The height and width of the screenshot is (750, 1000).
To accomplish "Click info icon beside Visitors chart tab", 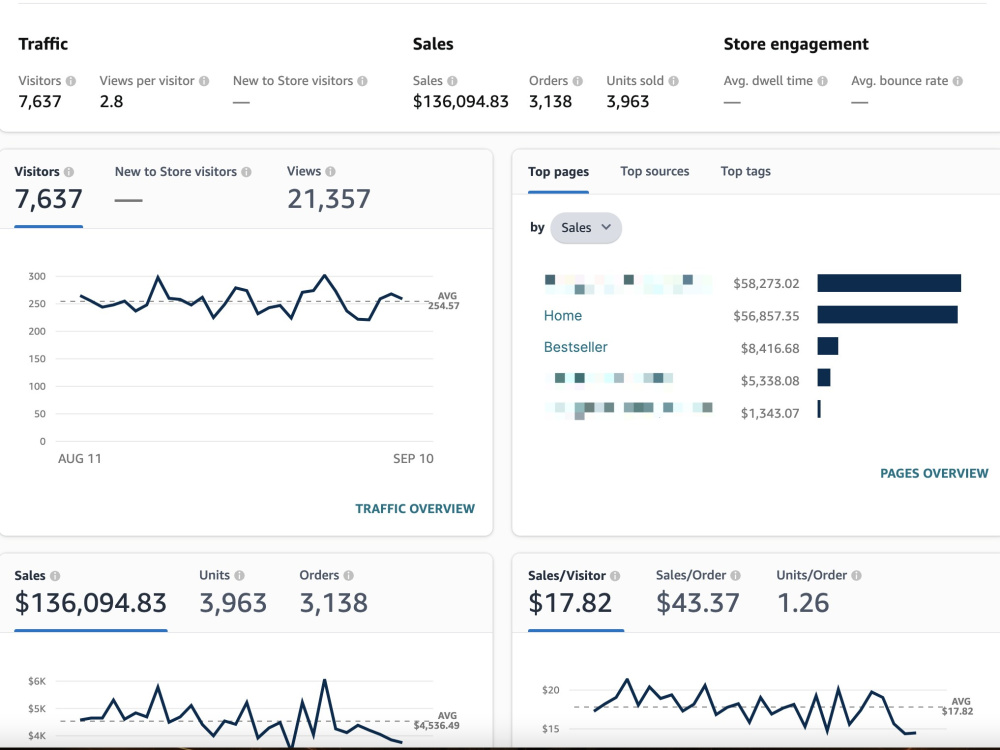I will click(x=69, y=172).
